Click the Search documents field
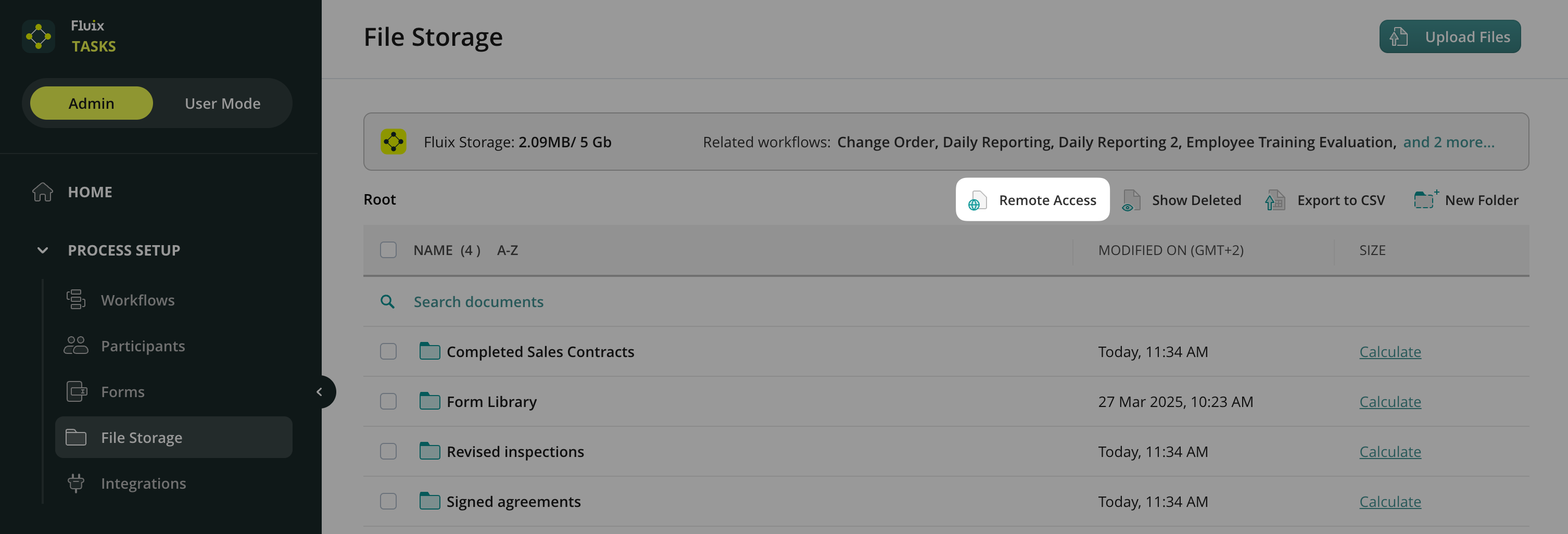The image size is (1568, 534). pos(478,301)
